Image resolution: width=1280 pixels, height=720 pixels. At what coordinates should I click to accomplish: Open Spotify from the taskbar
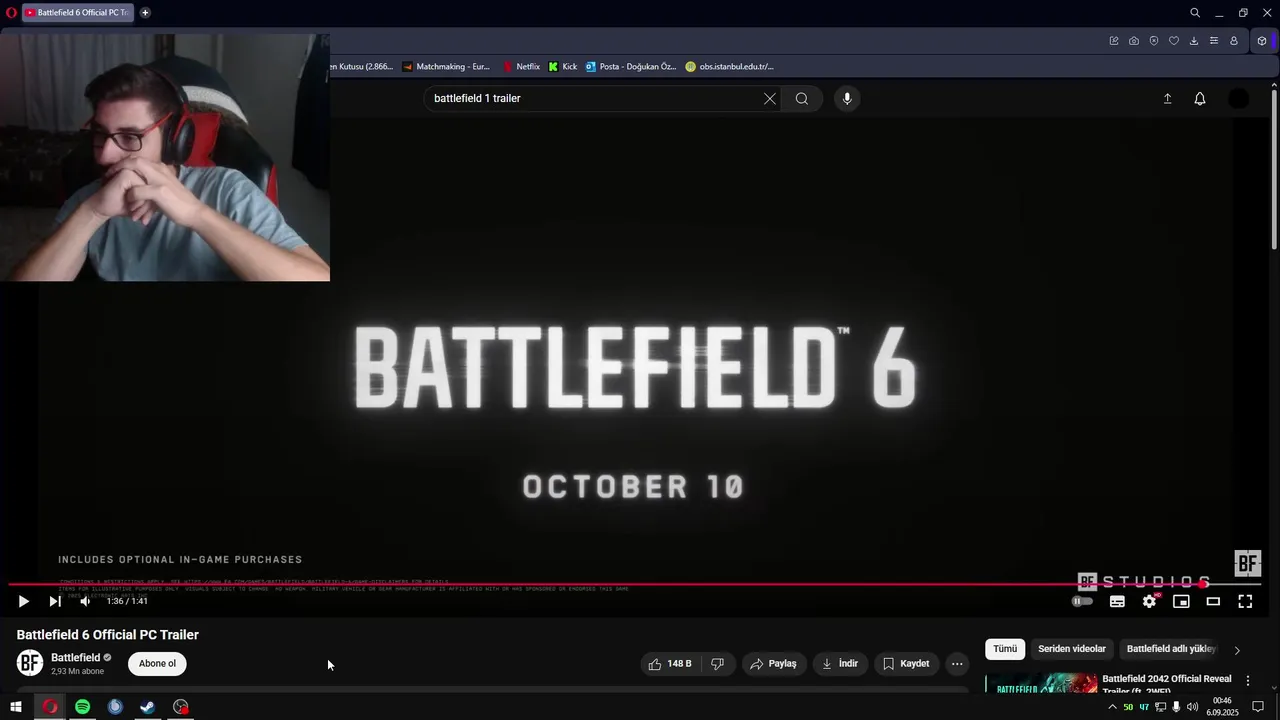pyautogui.click(x=82, y=707)
